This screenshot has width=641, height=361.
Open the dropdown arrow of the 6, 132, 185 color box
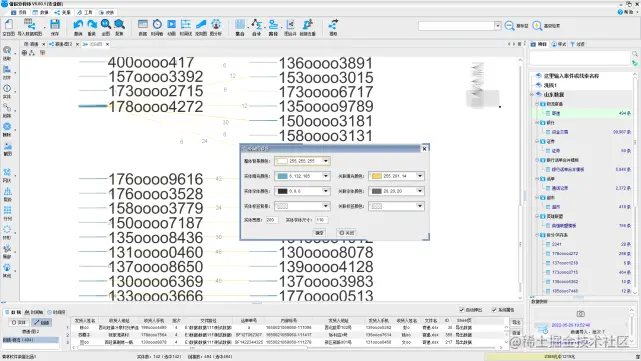(x=326, y=176)
